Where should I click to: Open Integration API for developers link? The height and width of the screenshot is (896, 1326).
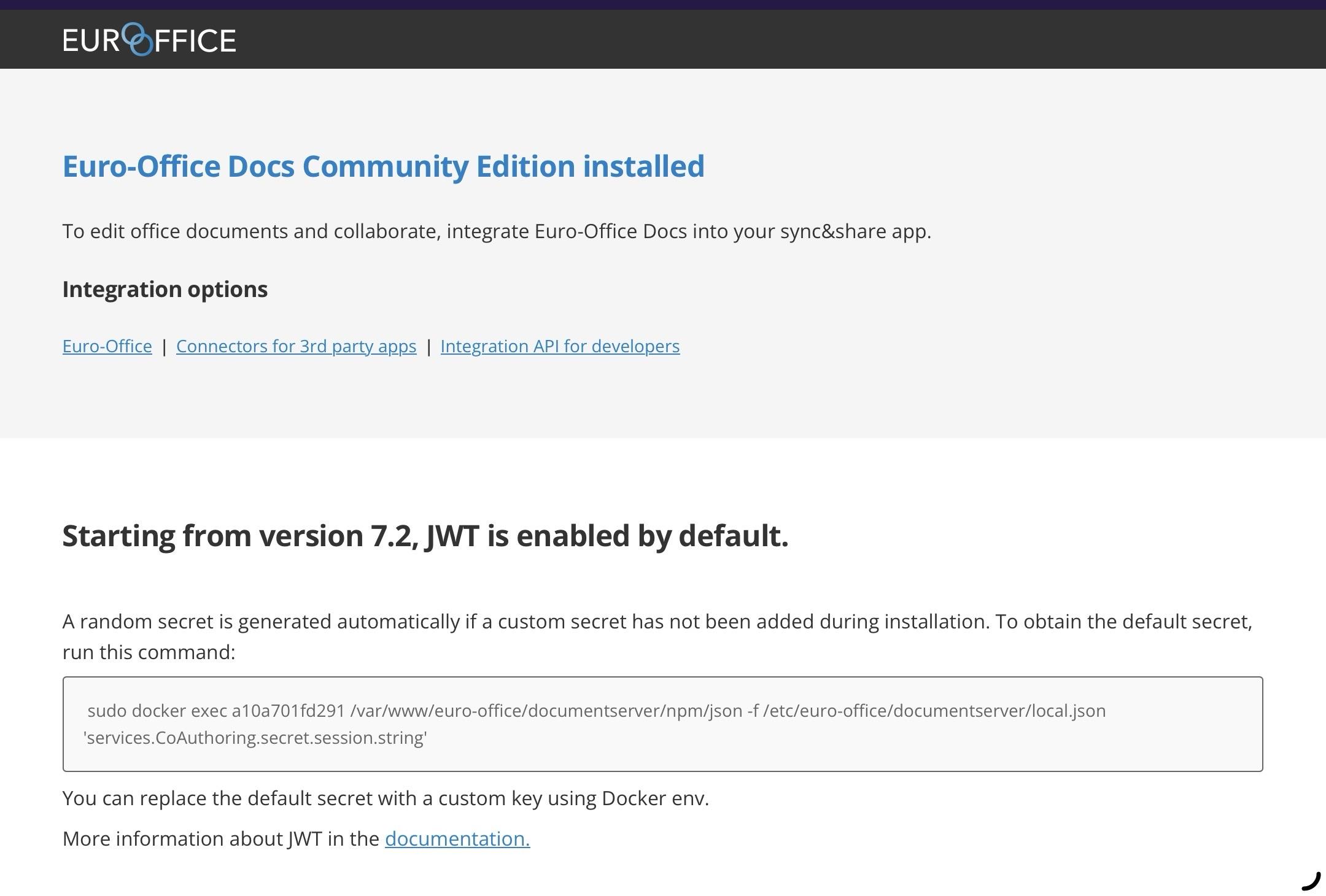click(560, 346)
